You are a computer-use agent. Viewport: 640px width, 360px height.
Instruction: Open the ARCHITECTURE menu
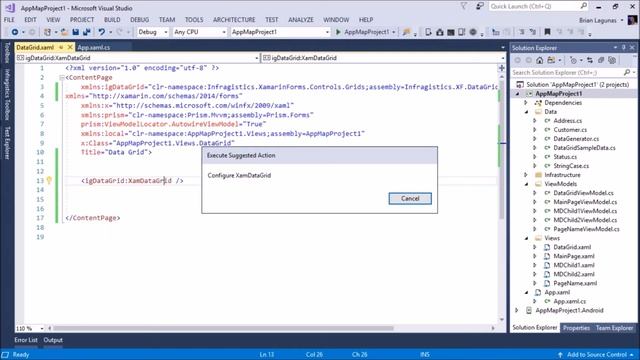[234, 20]
